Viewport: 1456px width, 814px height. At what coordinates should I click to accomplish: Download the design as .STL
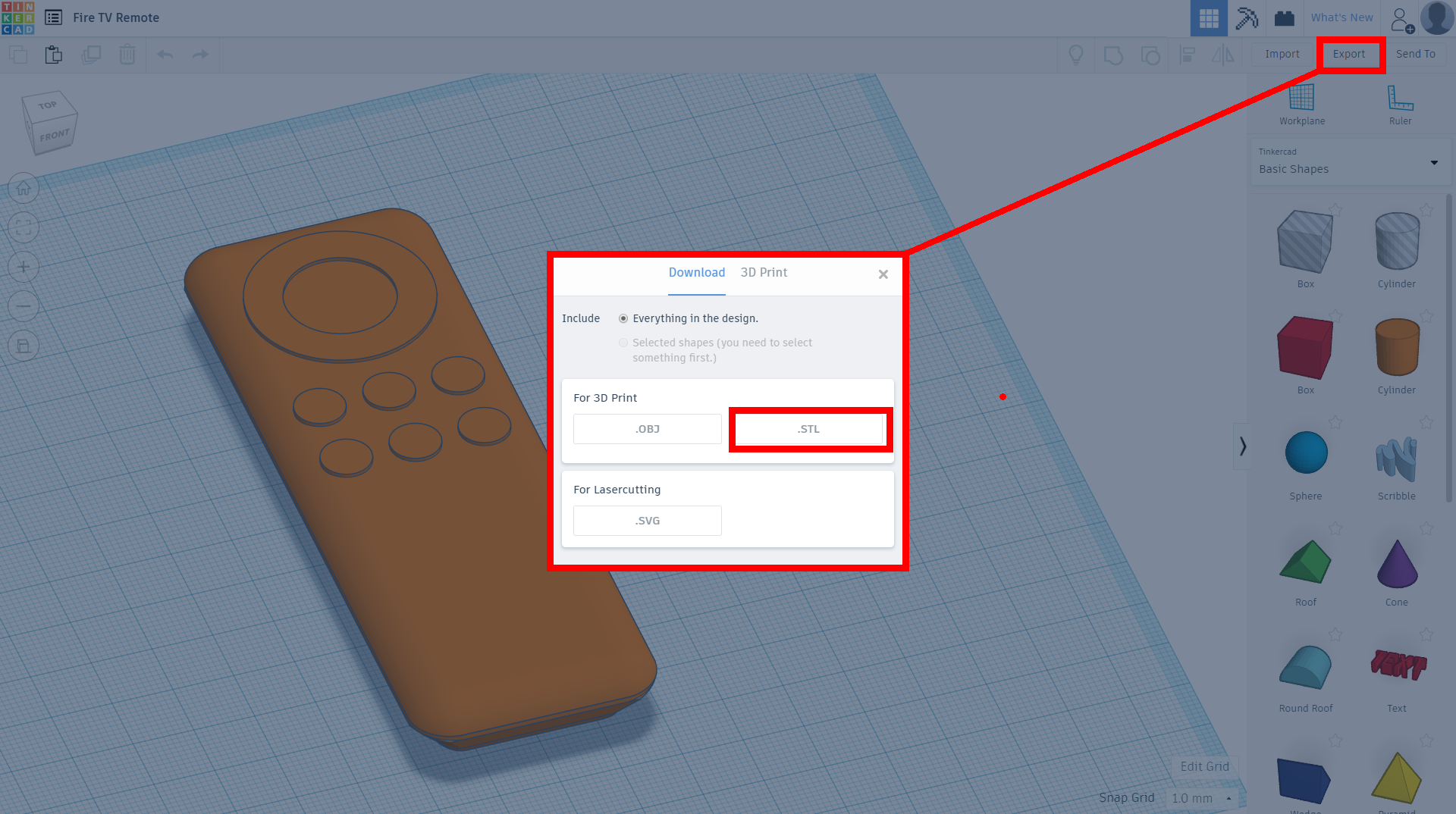pyautogui.click(x=808, y=429)
